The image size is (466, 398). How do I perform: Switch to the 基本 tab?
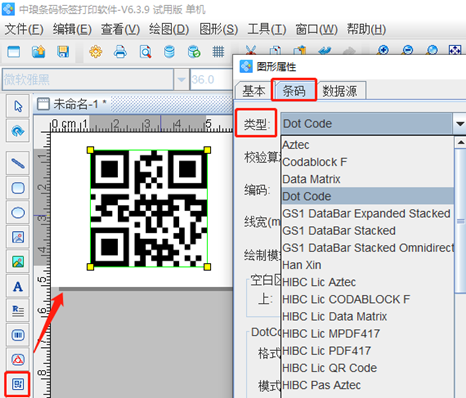[254, 91]
